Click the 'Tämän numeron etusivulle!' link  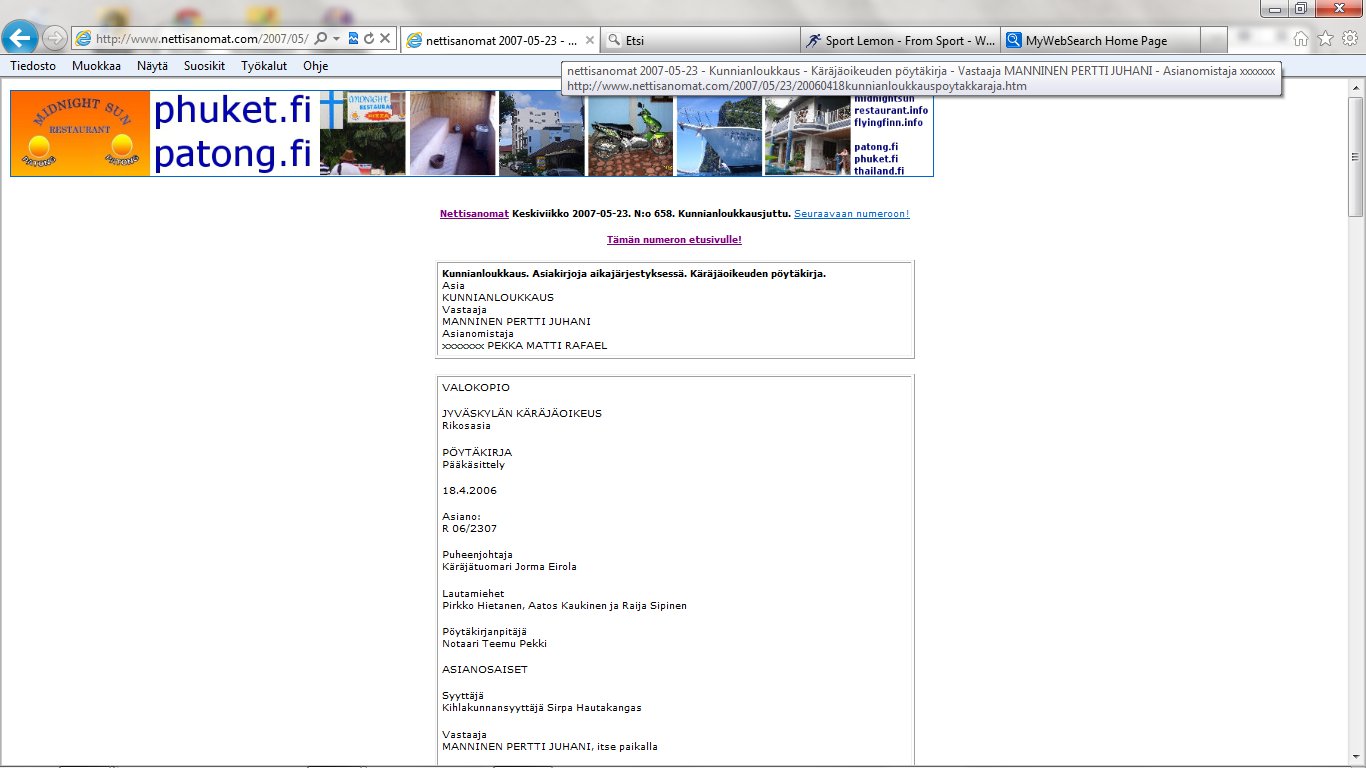[674, 240]
